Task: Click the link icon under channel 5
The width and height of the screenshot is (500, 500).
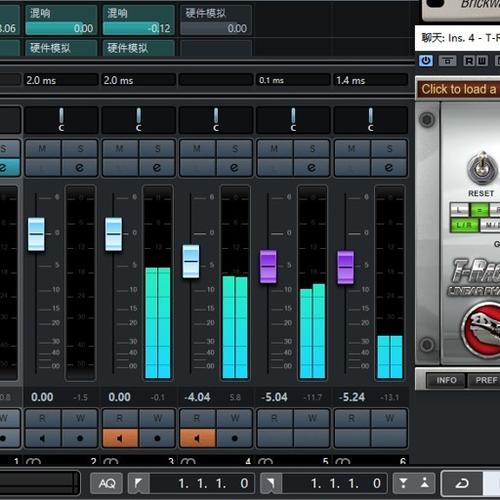Action: 265,461
